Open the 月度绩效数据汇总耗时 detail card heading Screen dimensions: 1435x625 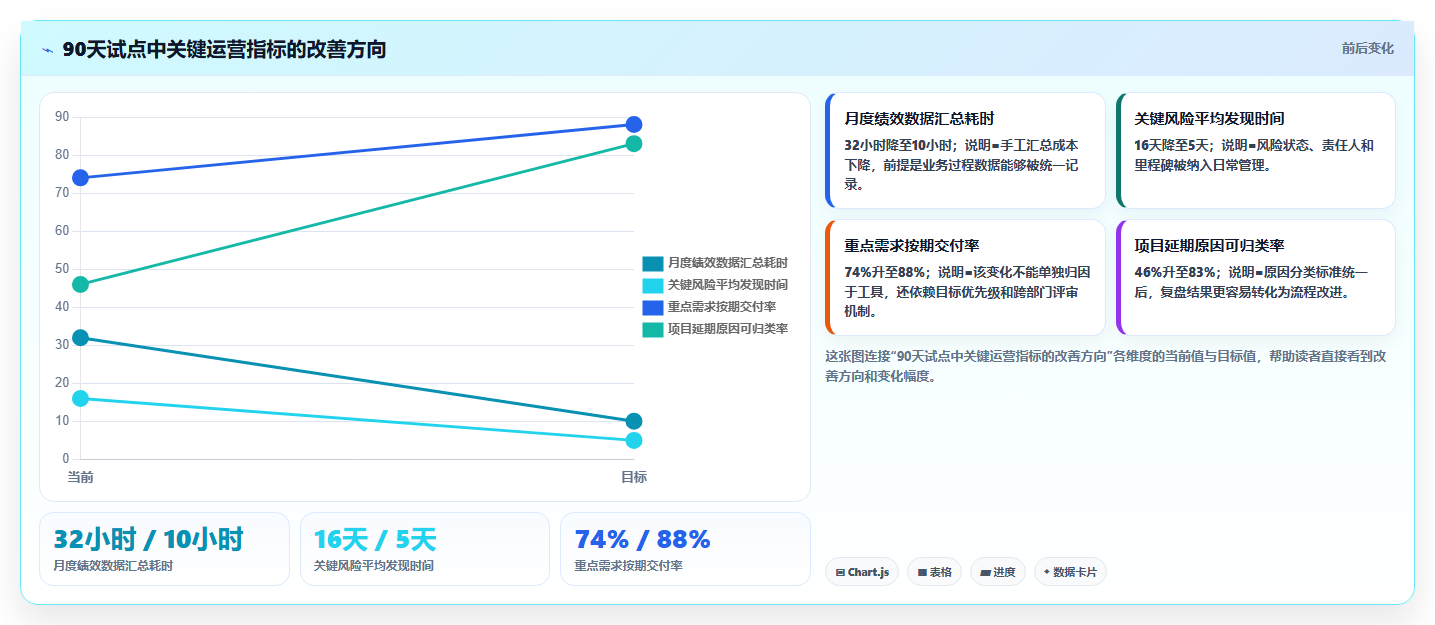tap(919, 118)
